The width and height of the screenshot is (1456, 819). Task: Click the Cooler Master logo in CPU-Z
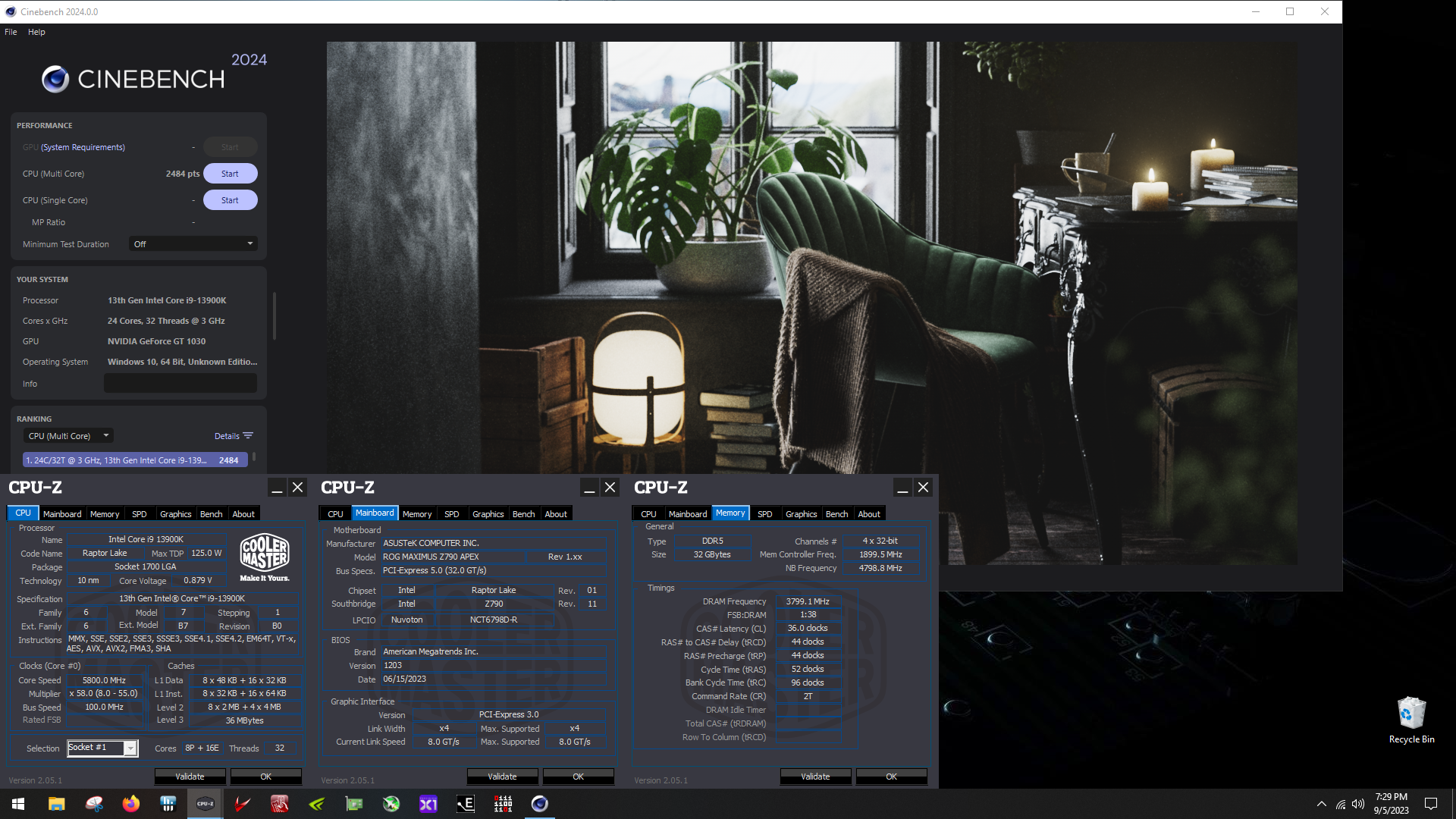(x=265, y=557)
